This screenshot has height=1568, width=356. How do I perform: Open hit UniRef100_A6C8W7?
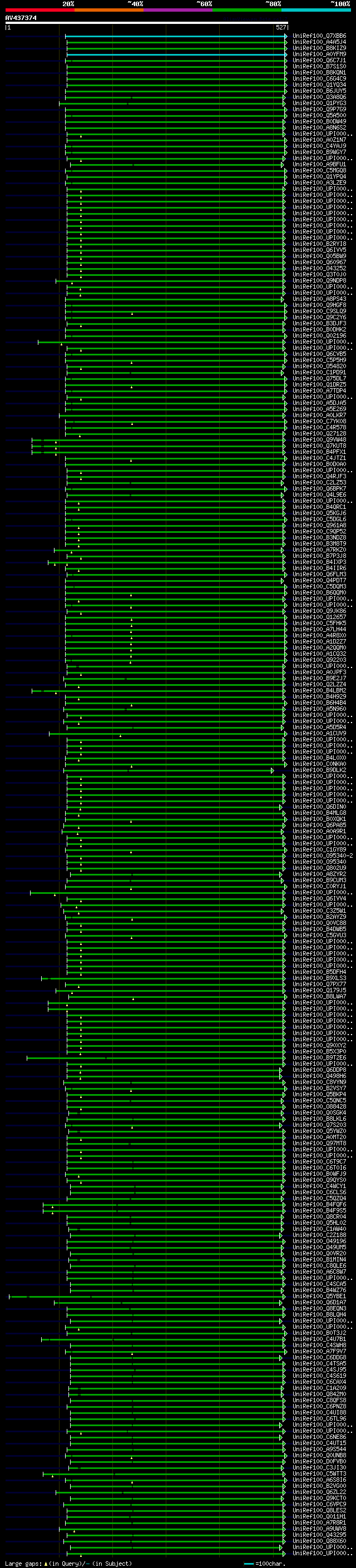click(319, 1272)
